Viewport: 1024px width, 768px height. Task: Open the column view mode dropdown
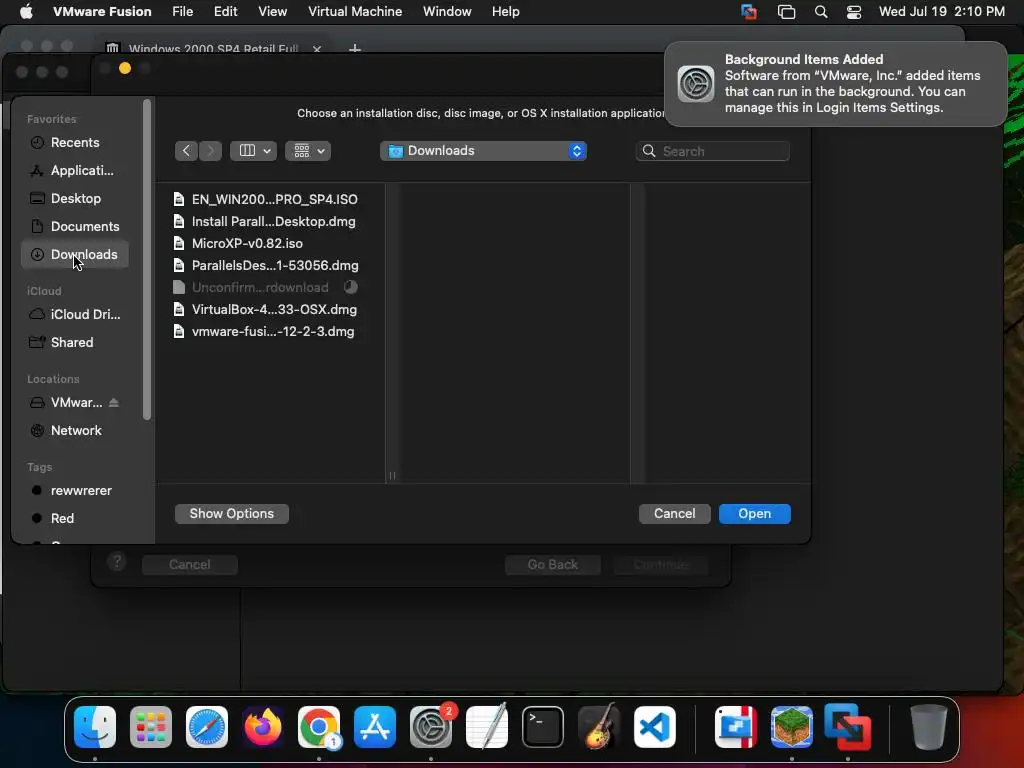point(253,151)
